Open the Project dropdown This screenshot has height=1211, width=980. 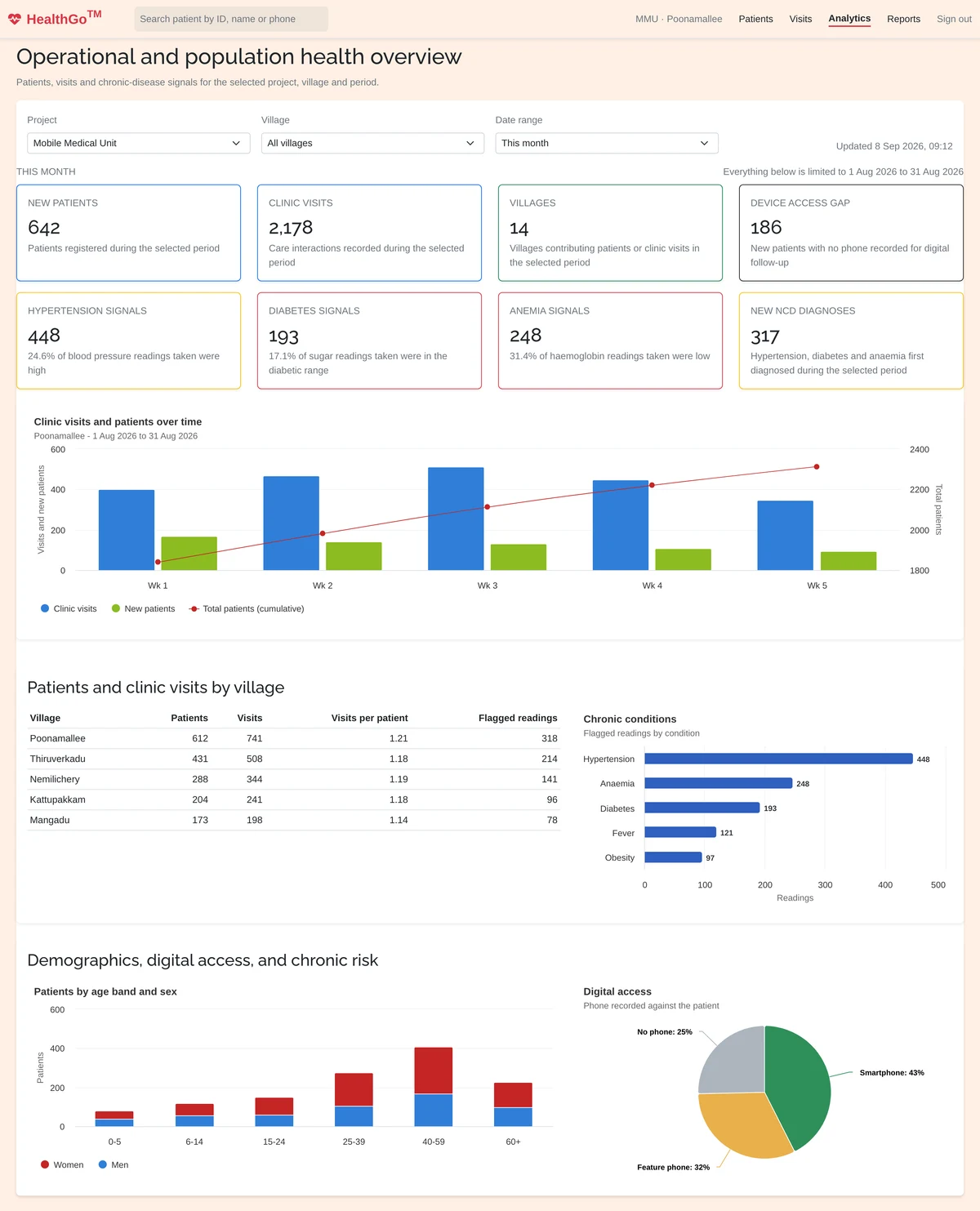coord(139,143)
